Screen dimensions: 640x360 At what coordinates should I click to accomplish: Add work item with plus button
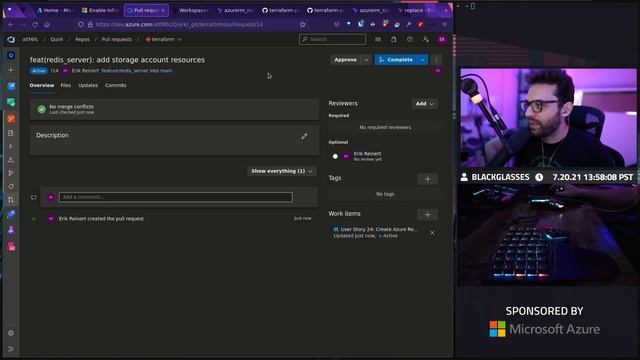pos(427,214)
